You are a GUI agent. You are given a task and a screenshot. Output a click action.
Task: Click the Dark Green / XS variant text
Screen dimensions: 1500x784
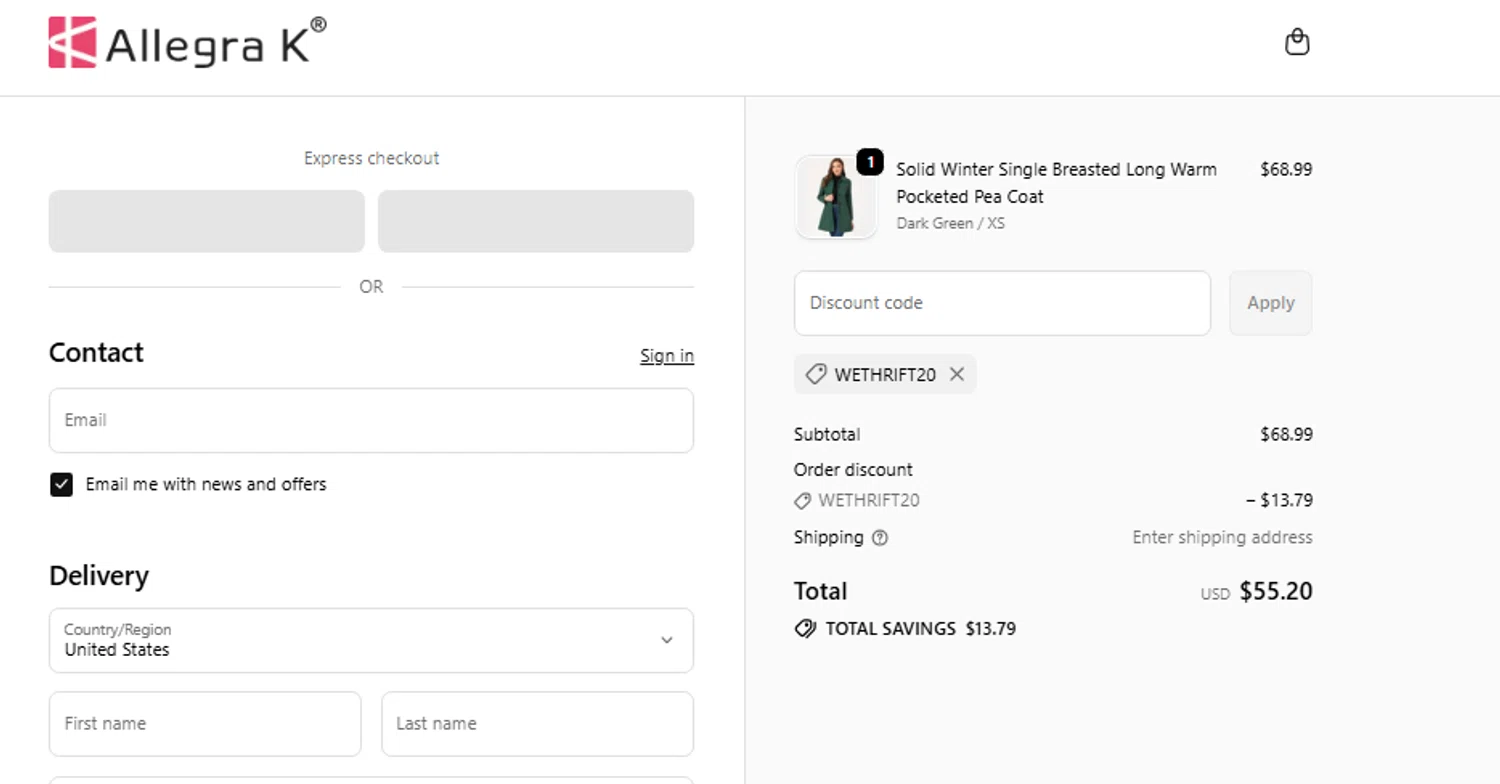(x=950, y=223)
